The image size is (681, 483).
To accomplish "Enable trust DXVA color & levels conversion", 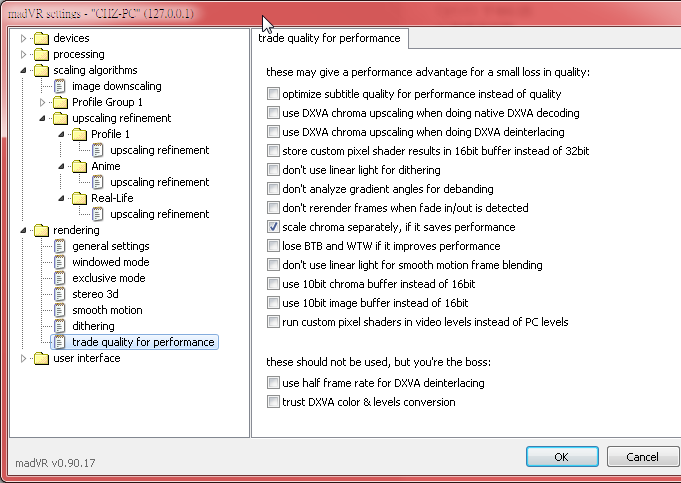I will pos(273,402).
